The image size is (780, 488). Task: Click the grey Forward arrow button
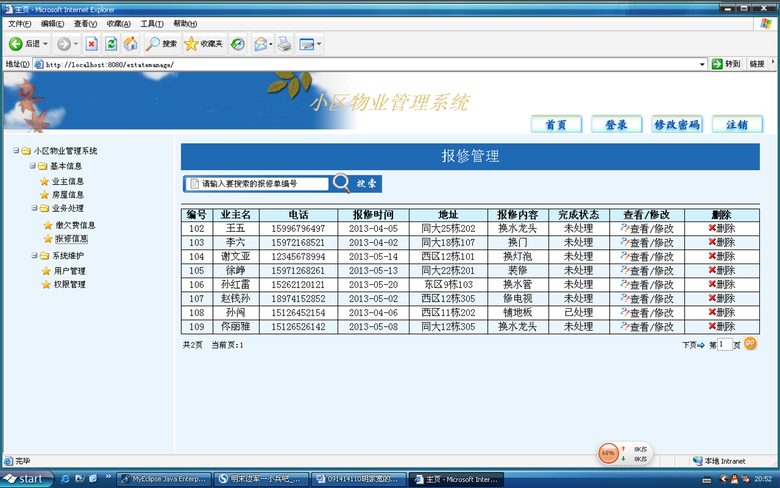pyautogui.click(x=64, y=44)
